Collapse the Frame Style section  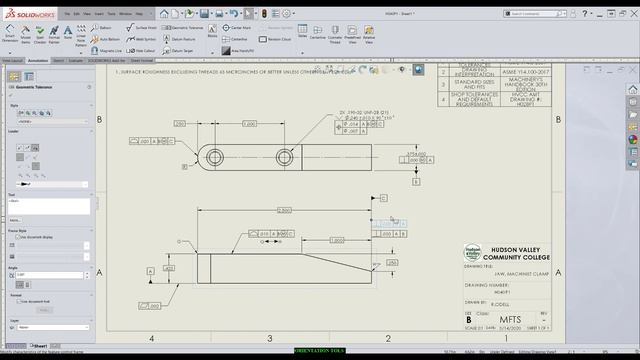coord(91,231)
